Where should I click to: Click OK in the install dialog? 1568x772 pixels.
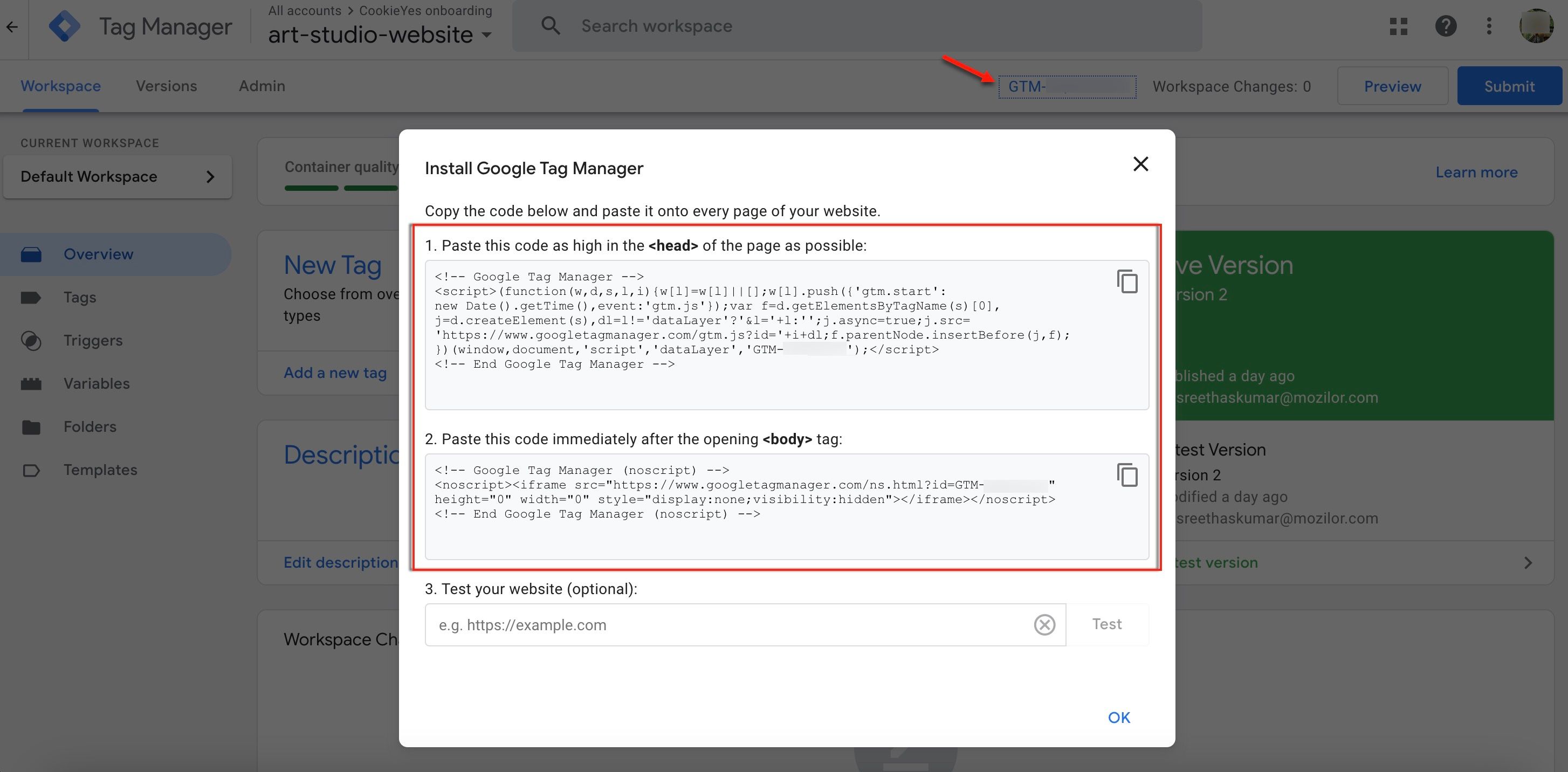1119,718
